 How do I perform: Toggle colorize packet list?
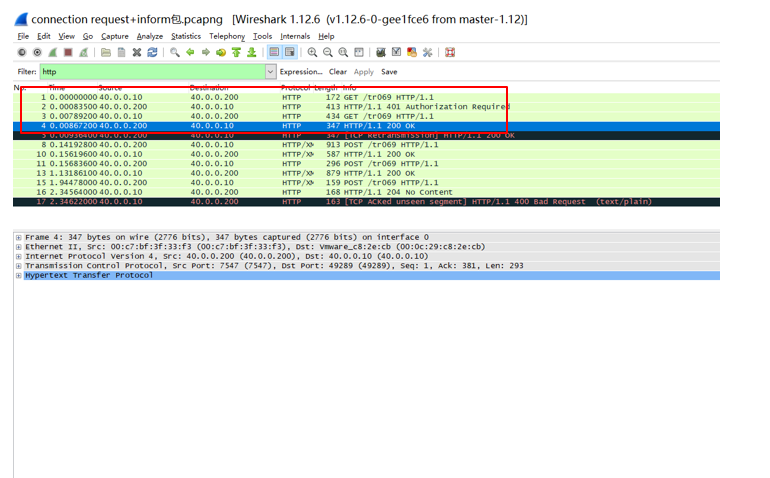pos(274,52)
